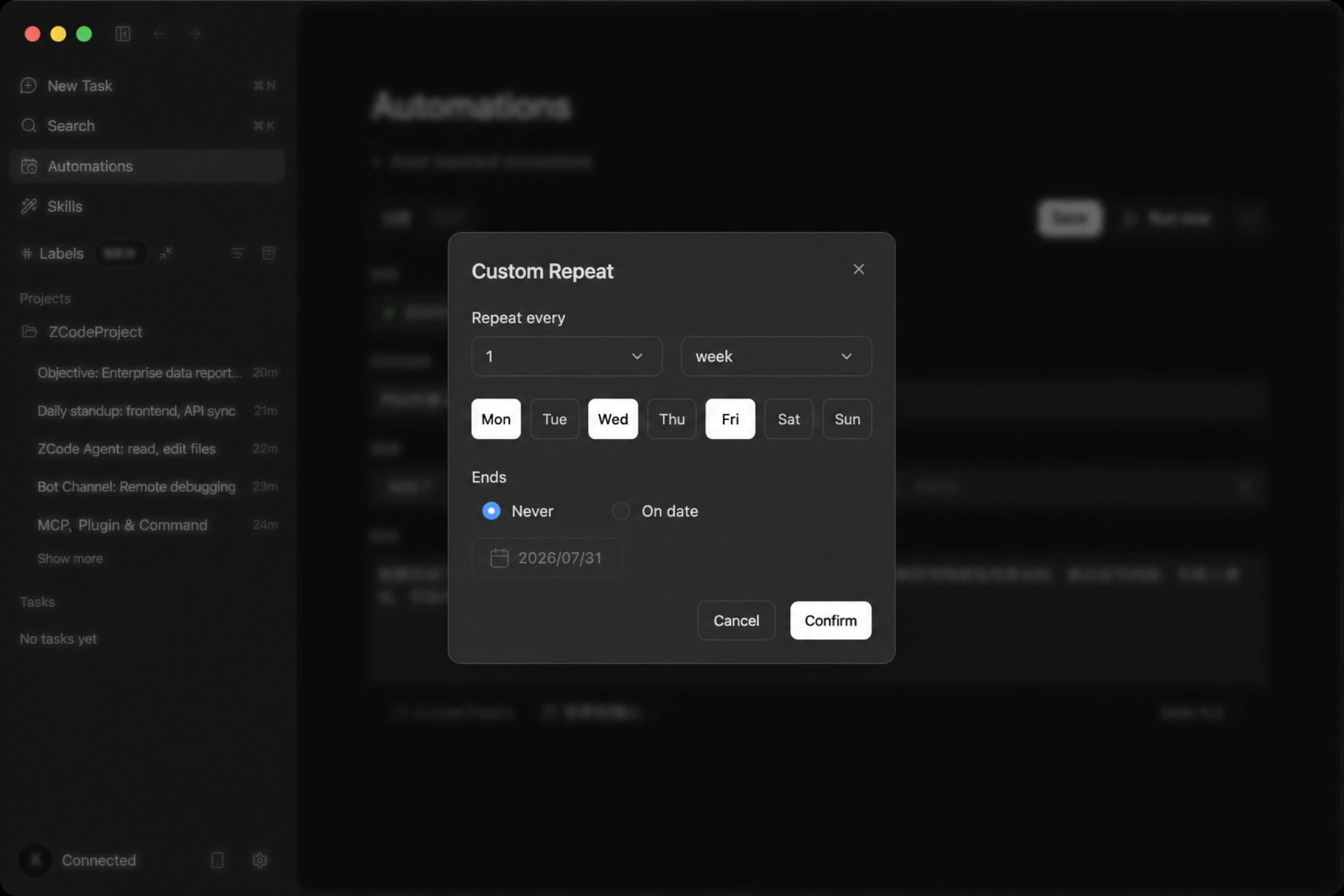Toggle Sun day button
Image resolution: width=1344 pixels, height=896 pixels.
[x=847, y=419]
